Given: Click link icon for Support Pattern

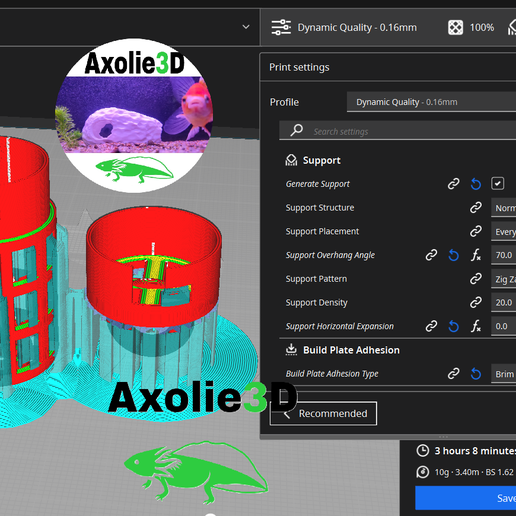Looking at the screenshot, I should [476, 279].
